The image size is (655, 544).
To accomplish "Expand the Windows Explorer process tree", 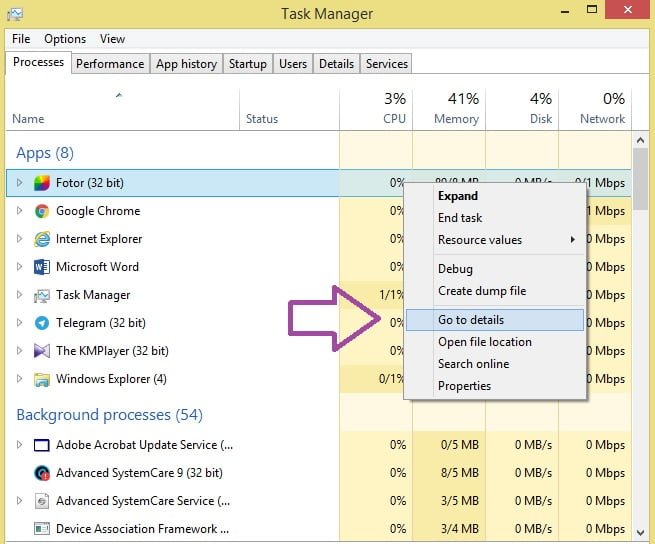I will point(19,379).
